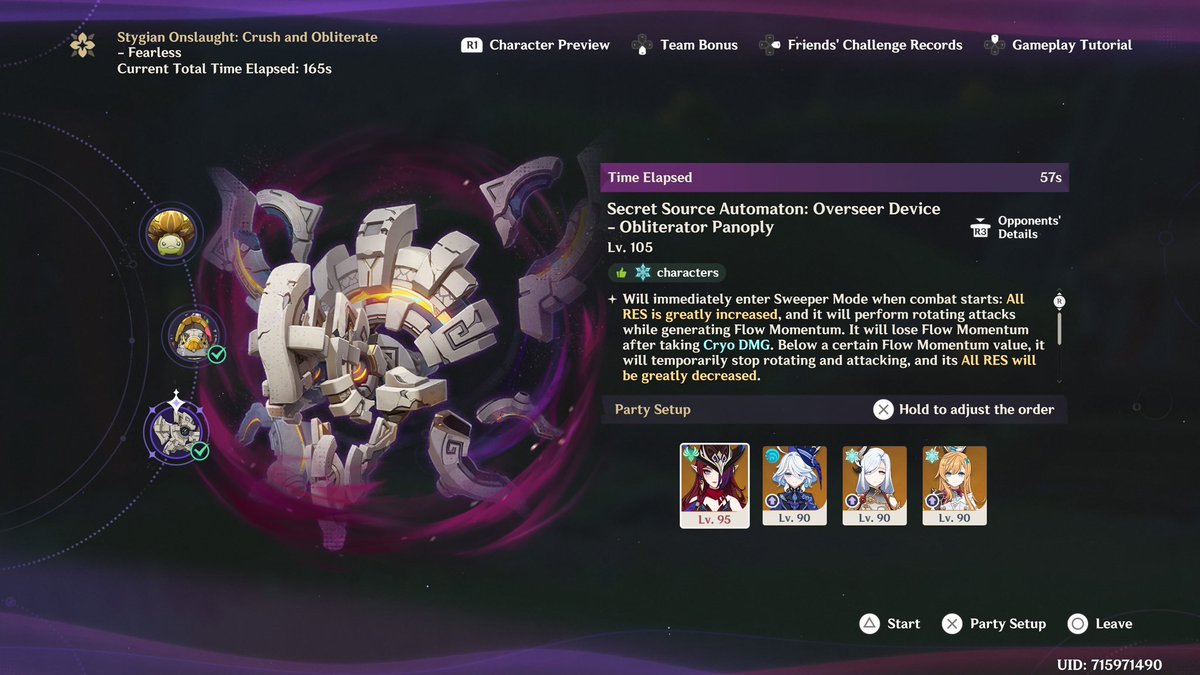The height and width of the screenshot is (675, 1200).
Task: Click the R1 button icon
Action: (x=472, y=45)
